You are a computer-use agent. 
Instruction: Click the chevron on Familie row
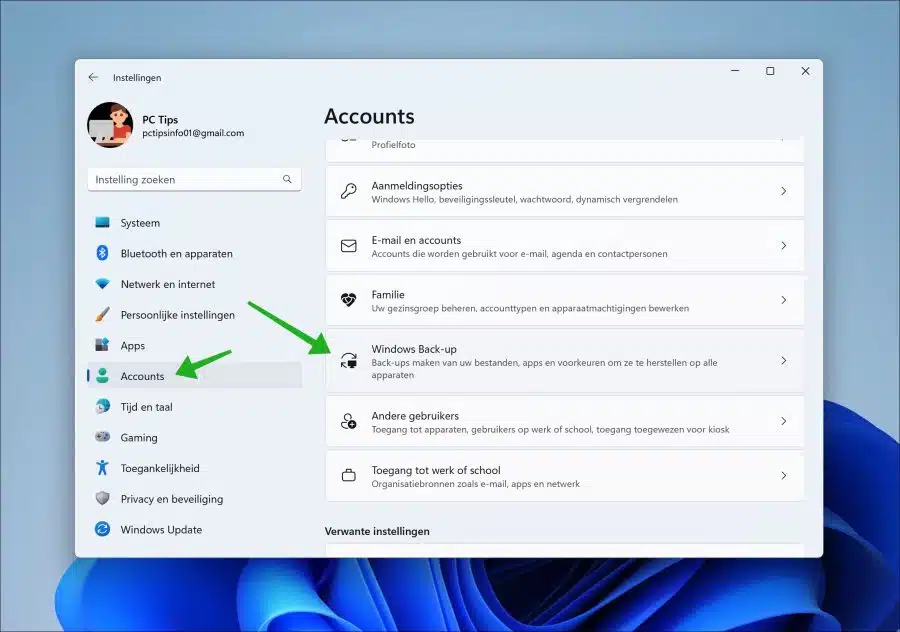pyautogui.click(x=783, y=300)
